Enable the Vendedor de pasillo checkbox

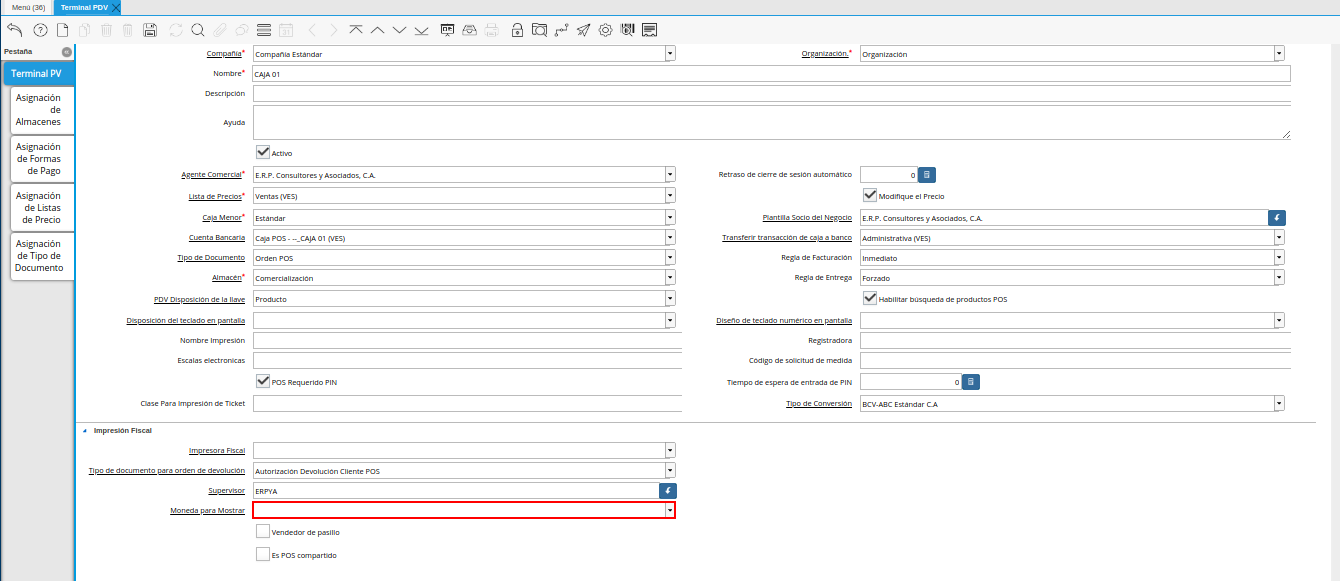[263, 532]
